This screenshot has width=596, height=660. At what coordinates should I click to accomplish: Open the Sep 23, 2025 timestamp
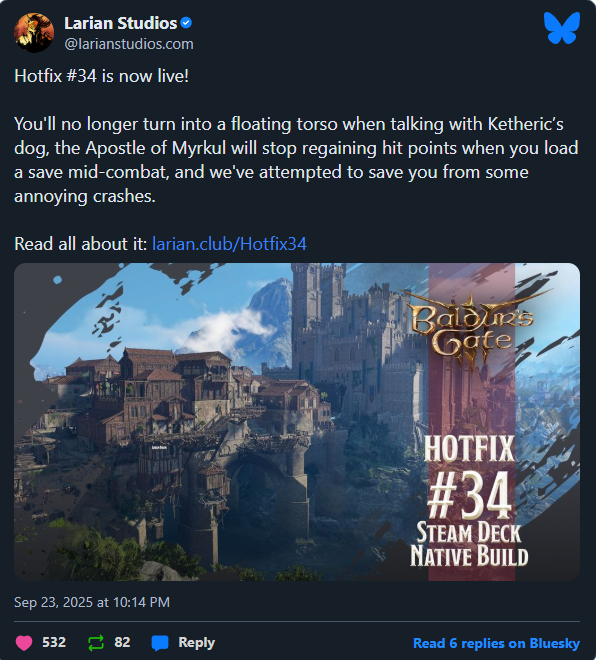pyautogui.click(x=92, y=602)
